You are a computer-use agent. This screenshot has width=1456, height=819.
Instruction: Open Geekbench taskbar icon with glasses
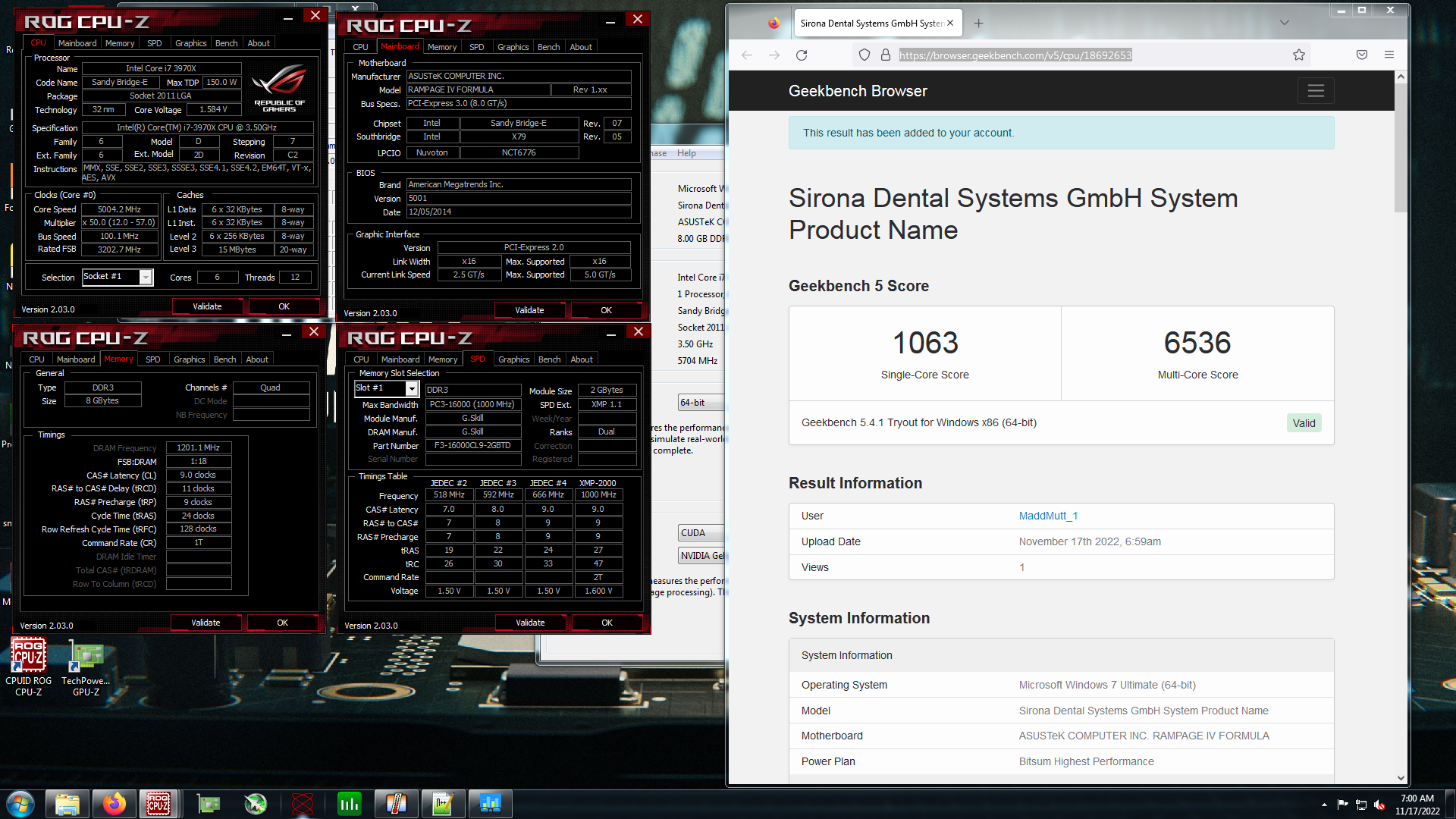click(490, 804)
